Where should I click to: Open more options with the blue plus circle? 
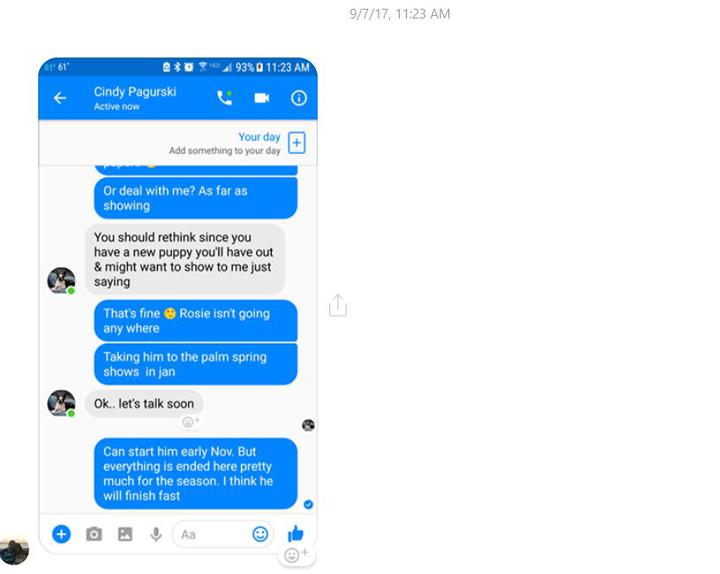[62, 534]
